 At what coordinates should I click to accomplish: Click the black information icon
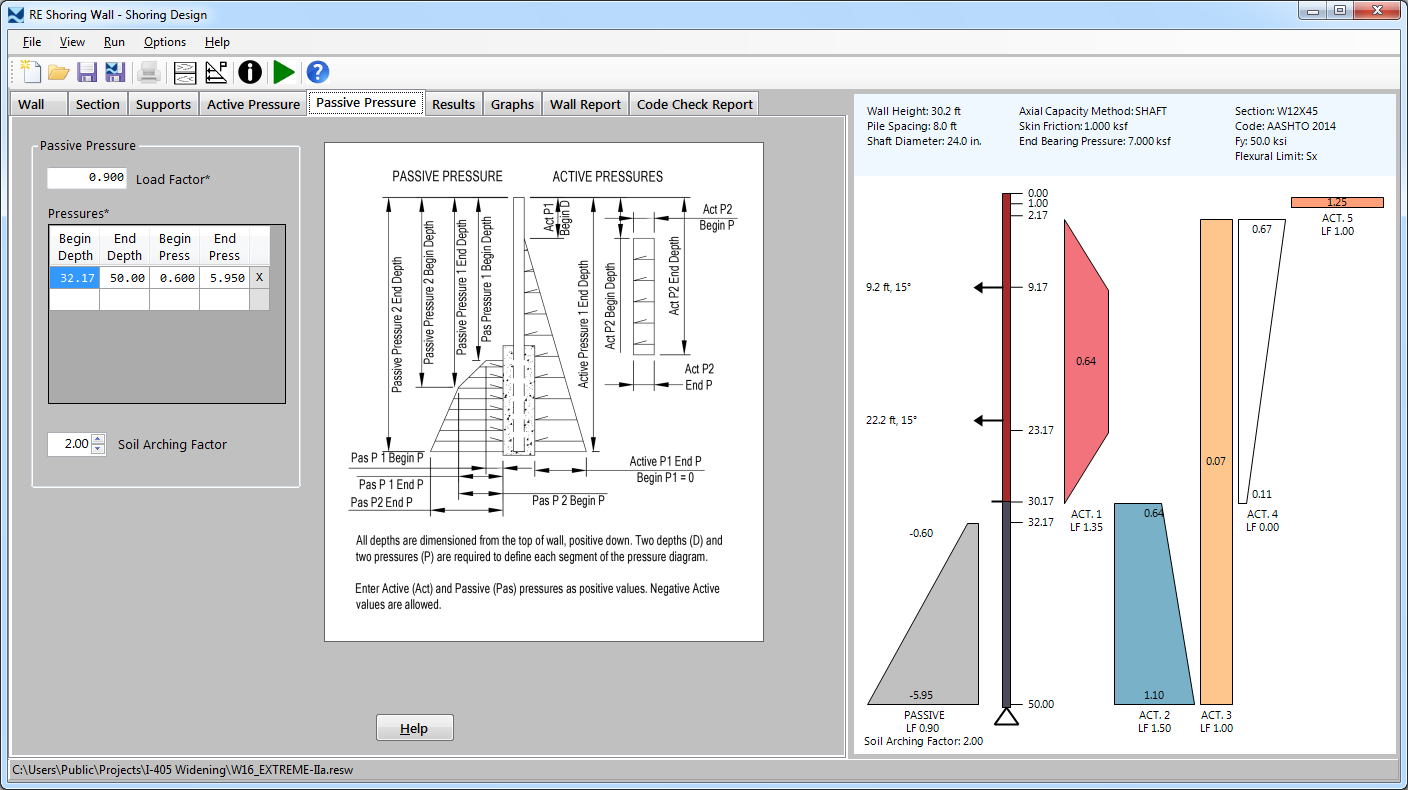[x=250, y=72]
